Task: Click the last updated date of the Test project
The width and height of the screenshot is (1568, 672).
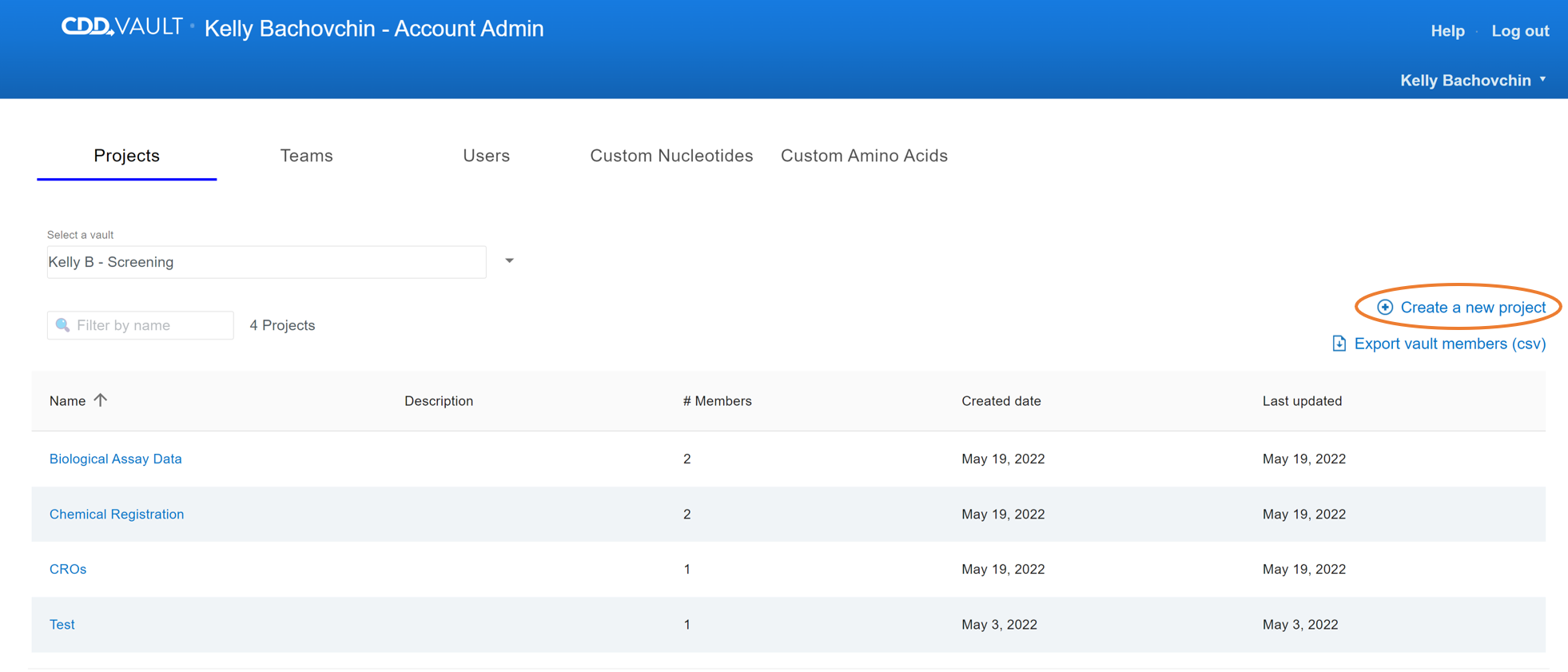Action: click(x=1300, y=624)
